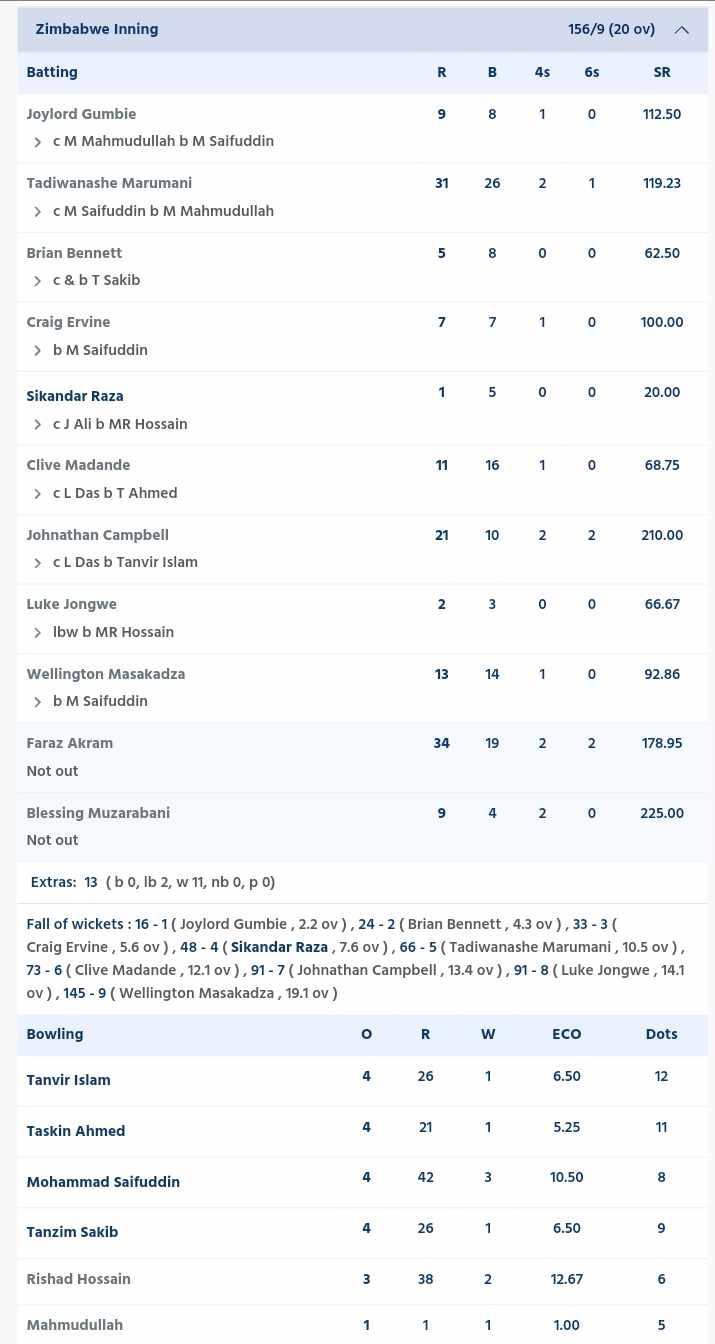Expand Joylord Gumbie dismissal chevron

tap(38, 142)
